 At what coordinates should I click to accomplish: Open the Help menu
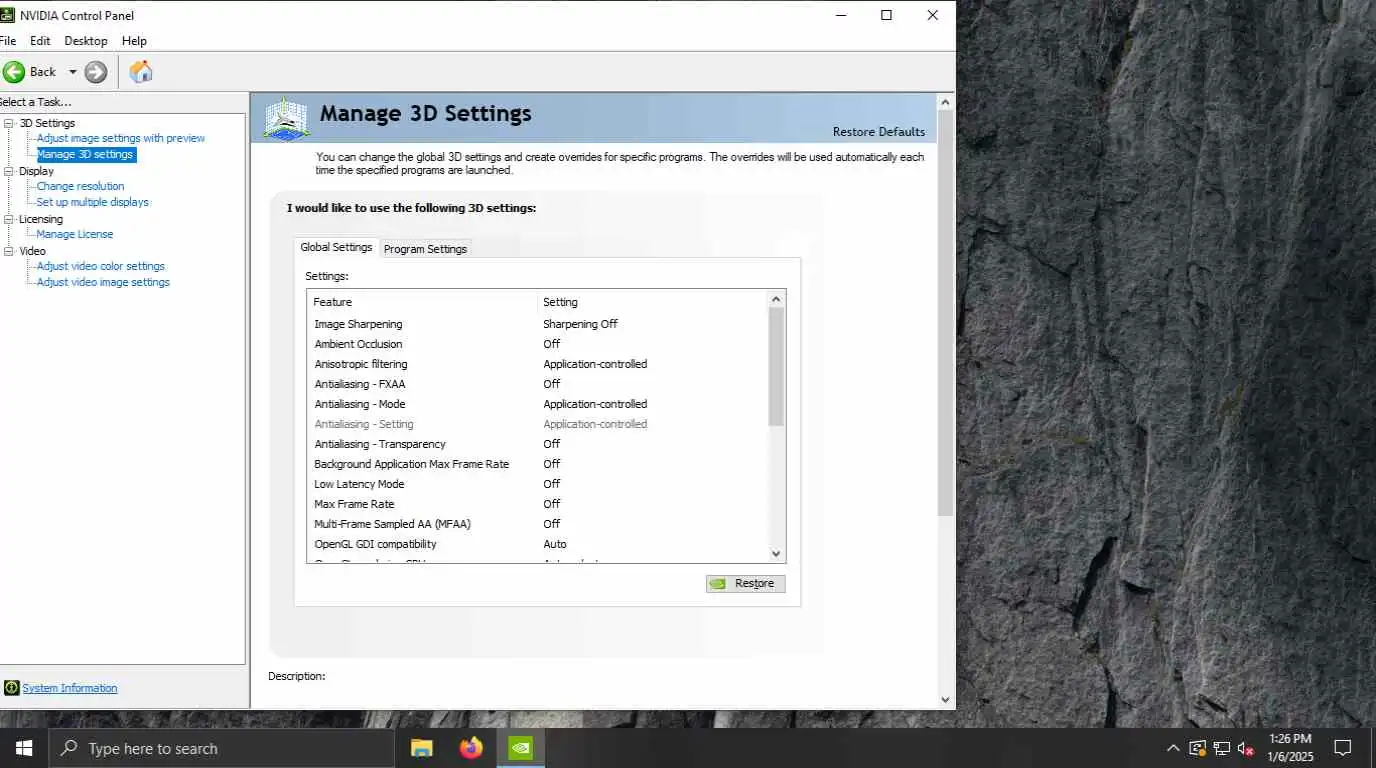point(134,41)
